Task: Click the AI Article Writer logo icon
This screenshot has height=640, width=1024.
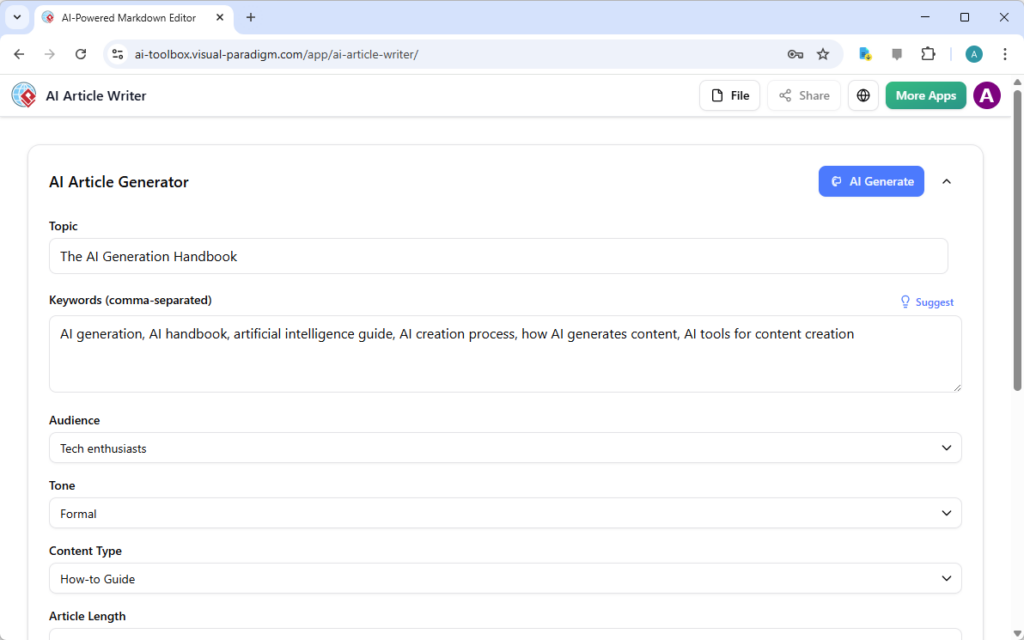Action: tap(23, 95)
